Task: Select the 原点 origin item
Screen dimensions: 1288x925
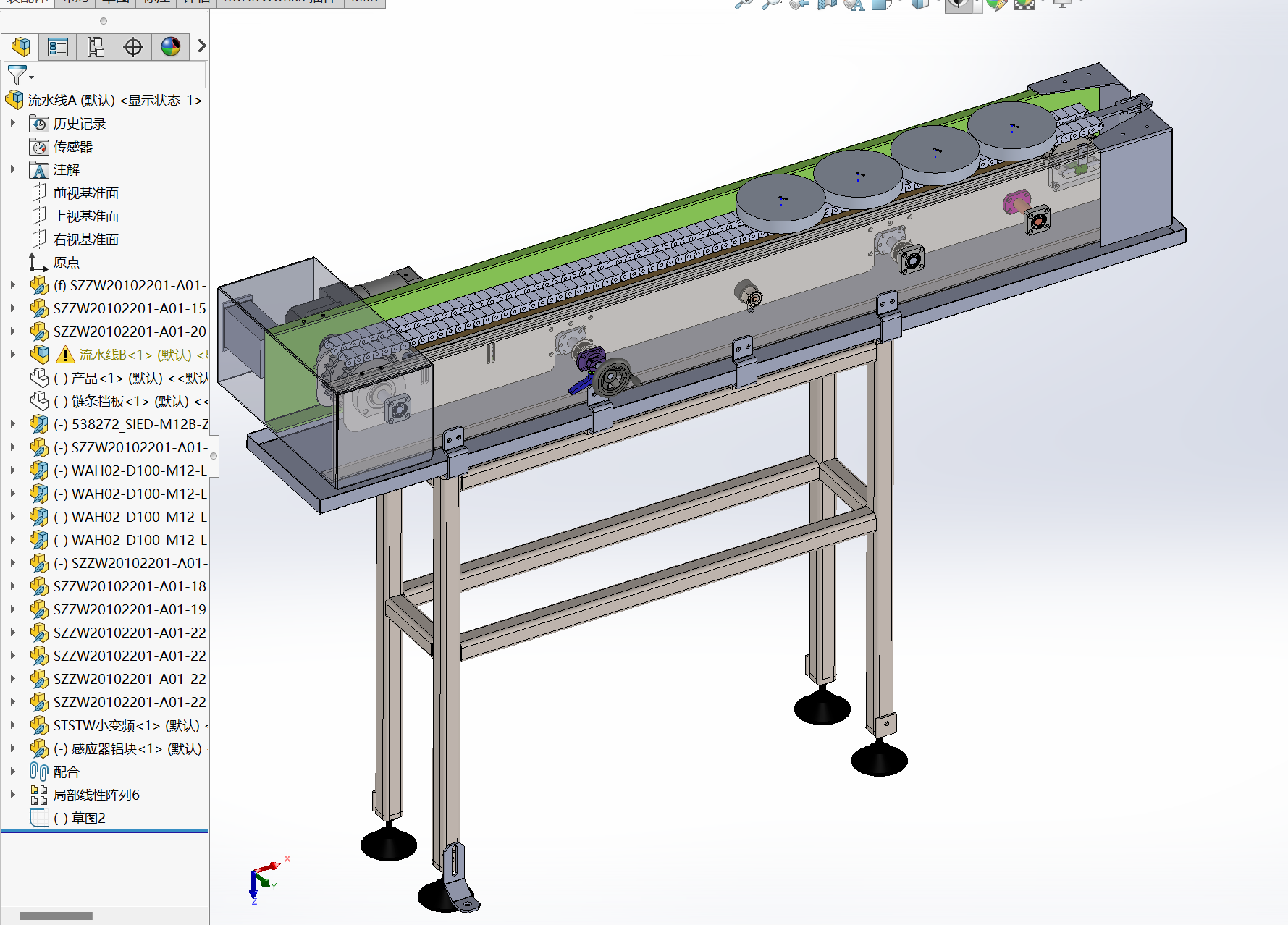Action: click(x=66, y=263)
